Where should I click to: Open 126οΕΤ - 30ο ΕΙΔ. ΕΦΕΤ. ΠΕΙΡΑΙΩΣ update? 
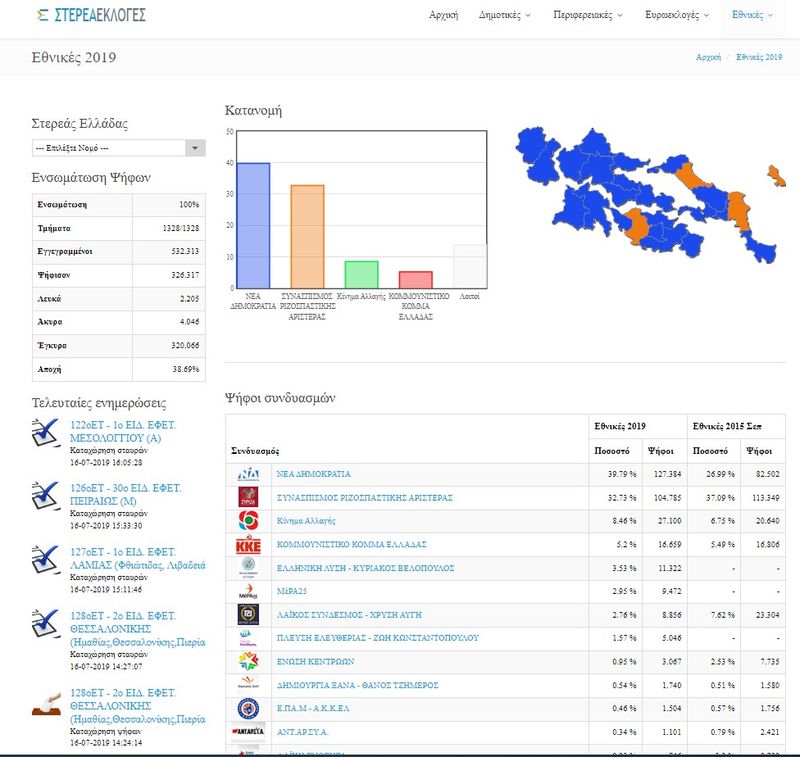pos(126,495)
